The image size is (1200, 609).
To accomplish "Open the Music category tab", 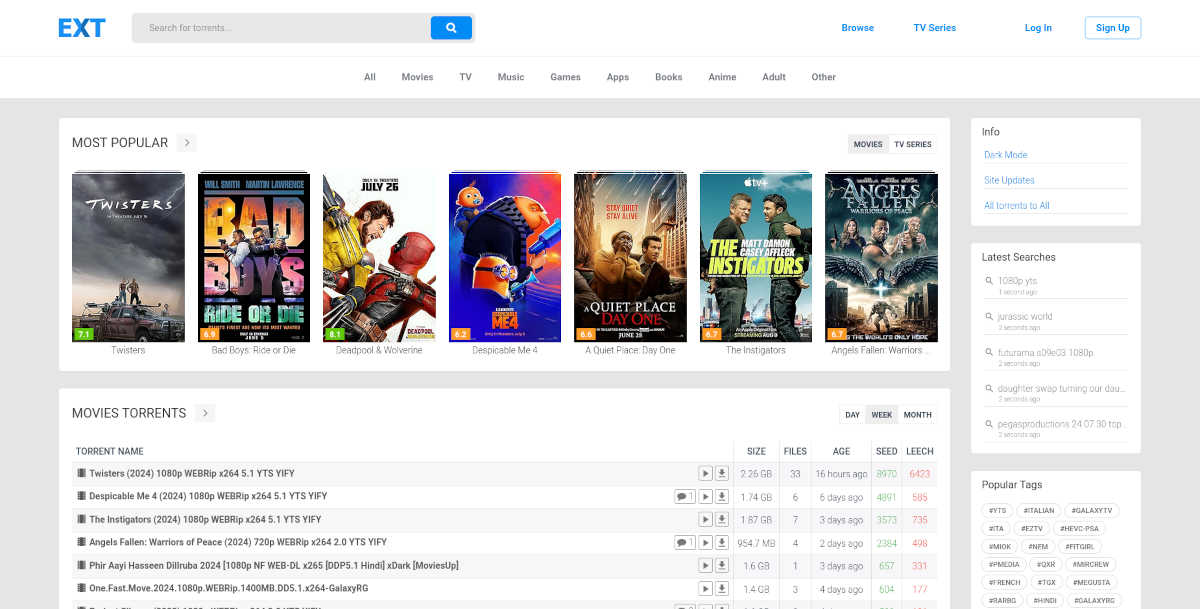I will click(511, 77).
